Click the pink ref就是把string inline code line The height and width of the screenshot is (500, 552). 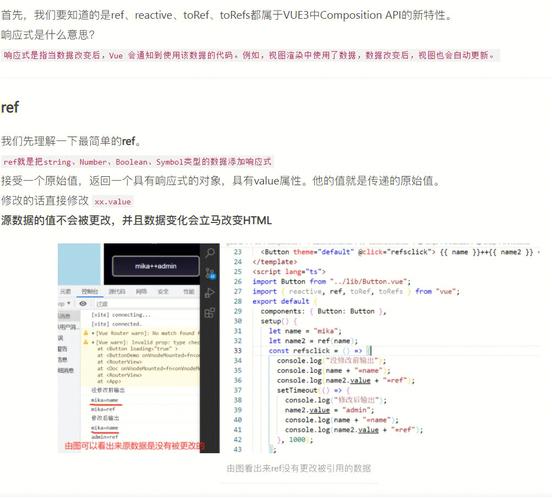137,162
